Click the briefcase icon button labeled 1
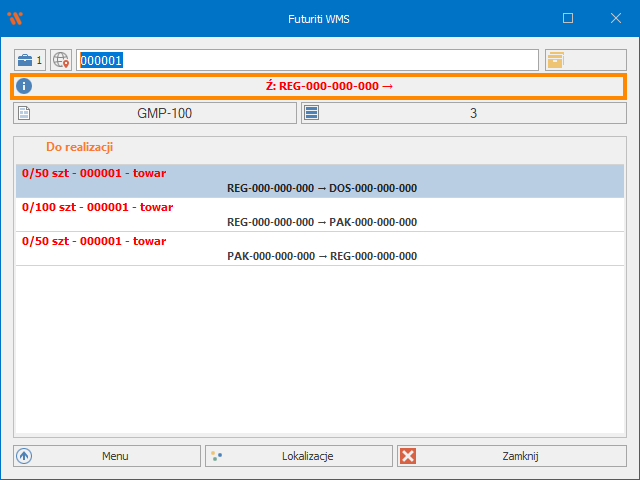The width and height of the screenshot is (640, 480). tap(30, 60)
